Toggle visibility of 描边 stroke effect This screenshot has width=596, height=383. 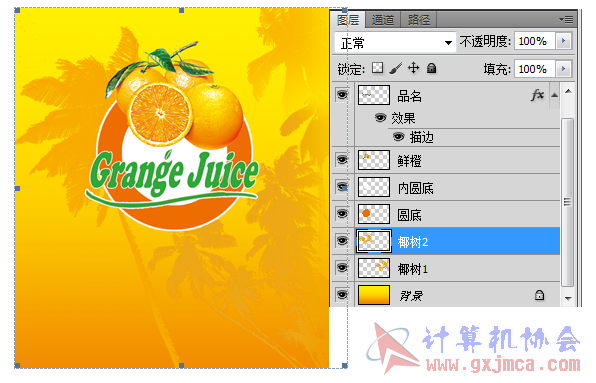click(x=398, y=136)
